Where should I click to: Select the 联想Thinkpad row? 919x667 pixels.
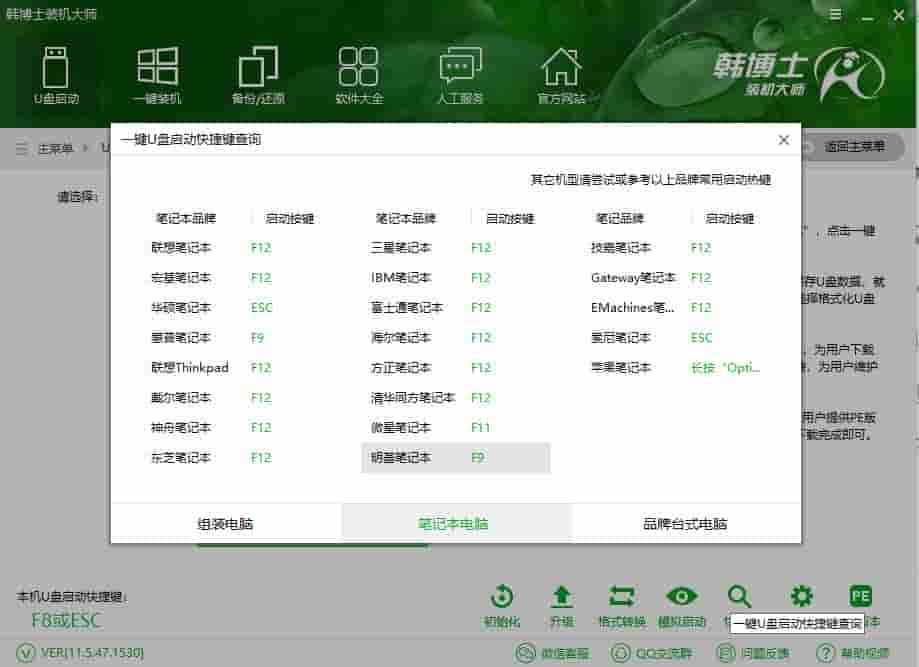[234, 367]
